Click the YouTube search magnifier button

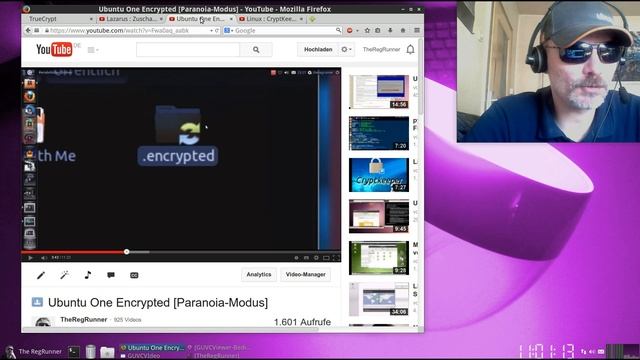tap(256, 50)
